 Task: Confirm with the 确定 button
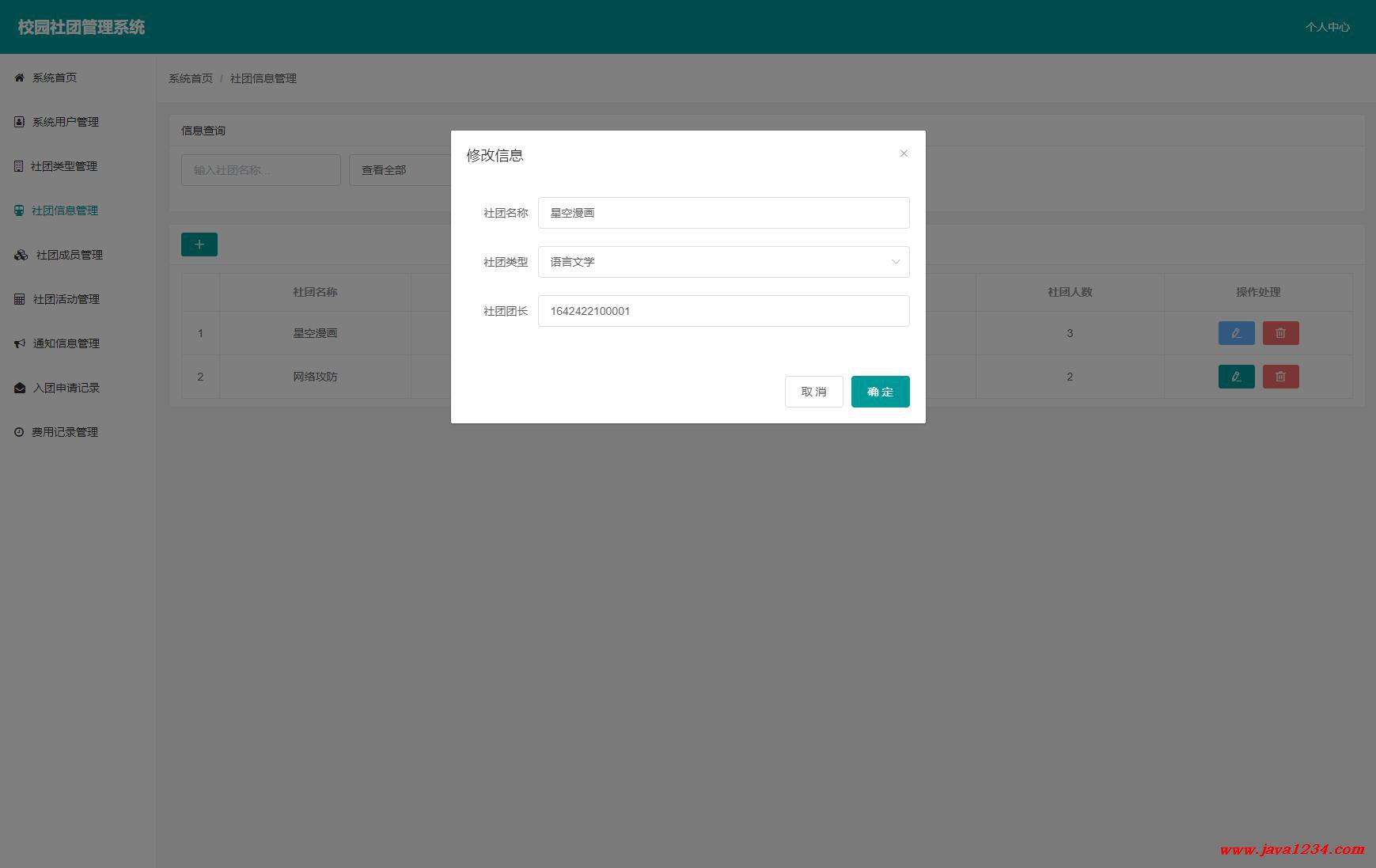(x=880, y=392)
